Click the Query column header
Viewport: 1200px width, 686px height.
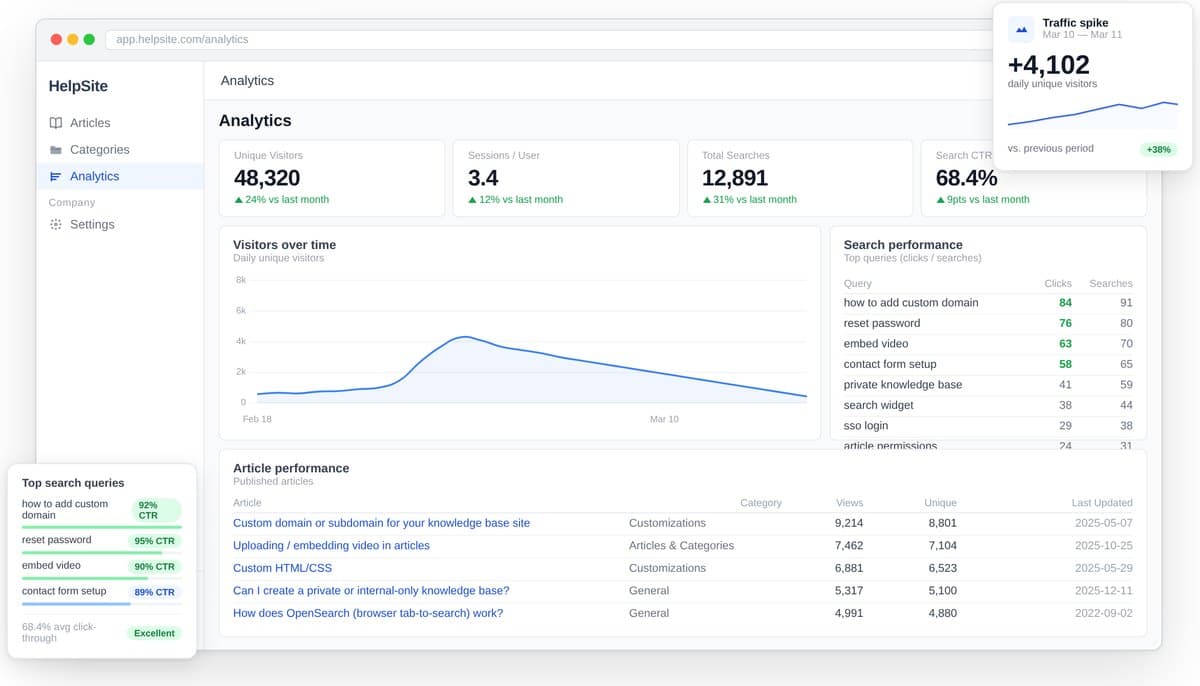click(x=858, y=284)
